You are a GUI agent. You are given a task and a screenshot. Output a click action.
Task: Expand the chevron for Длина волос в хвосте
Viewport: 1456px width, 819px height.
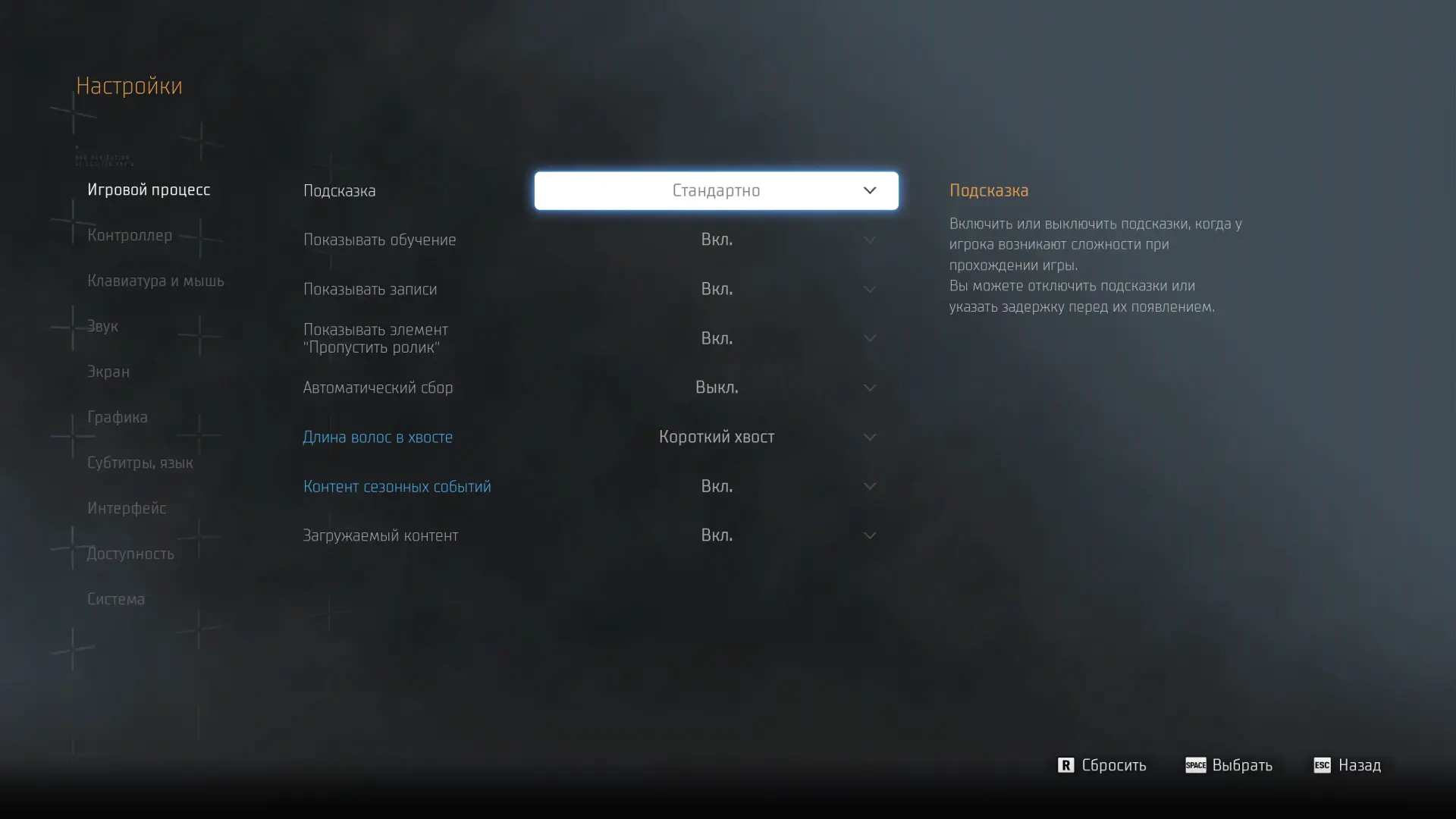pyautogui.click(x=870, y=437)
